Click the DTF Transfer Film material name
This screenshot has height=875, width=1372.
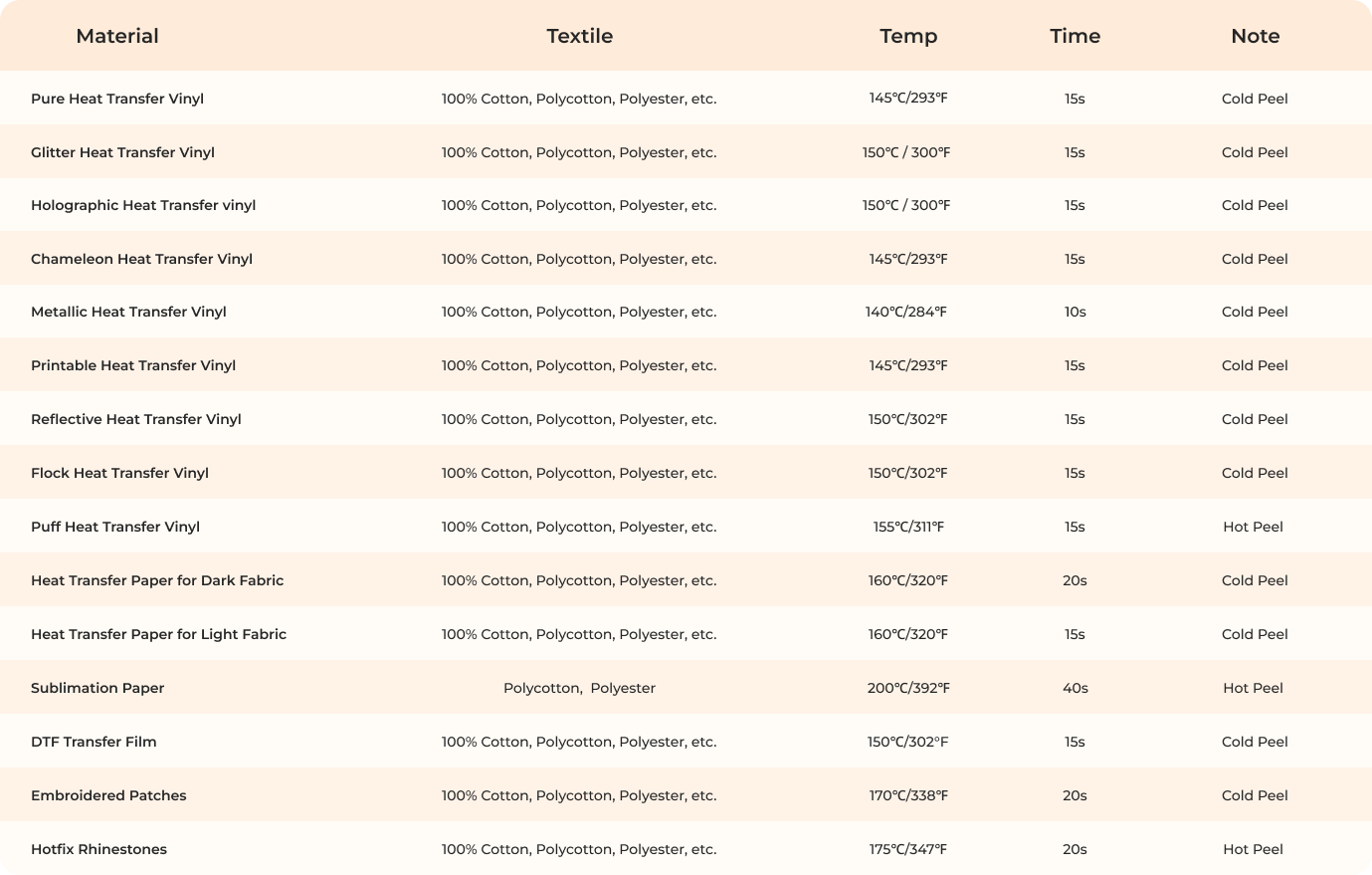94,742
